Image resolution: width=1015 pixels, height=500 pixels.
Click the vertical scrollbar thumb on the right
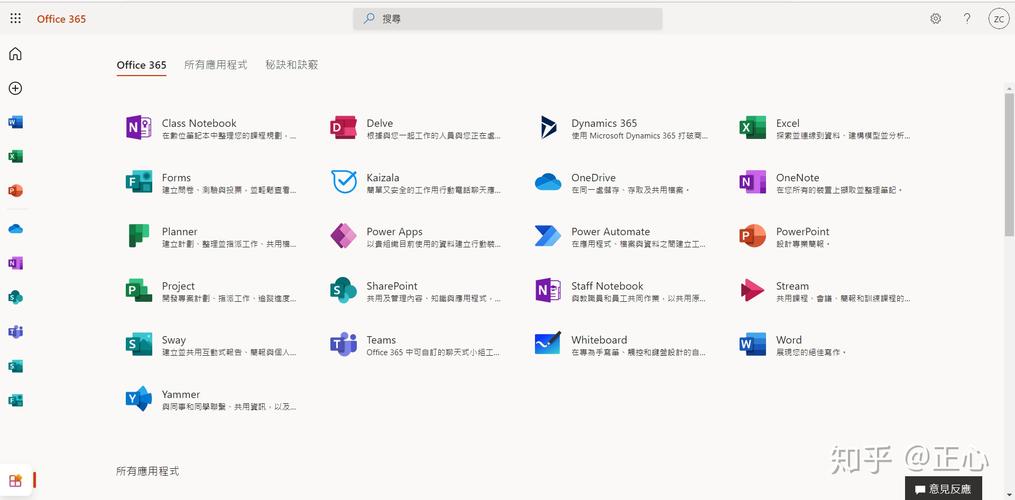point(1009,165)
